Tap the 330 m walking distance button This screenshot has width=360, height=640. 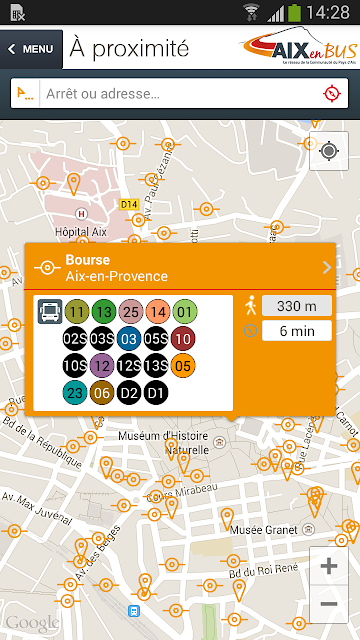point(297,306)
